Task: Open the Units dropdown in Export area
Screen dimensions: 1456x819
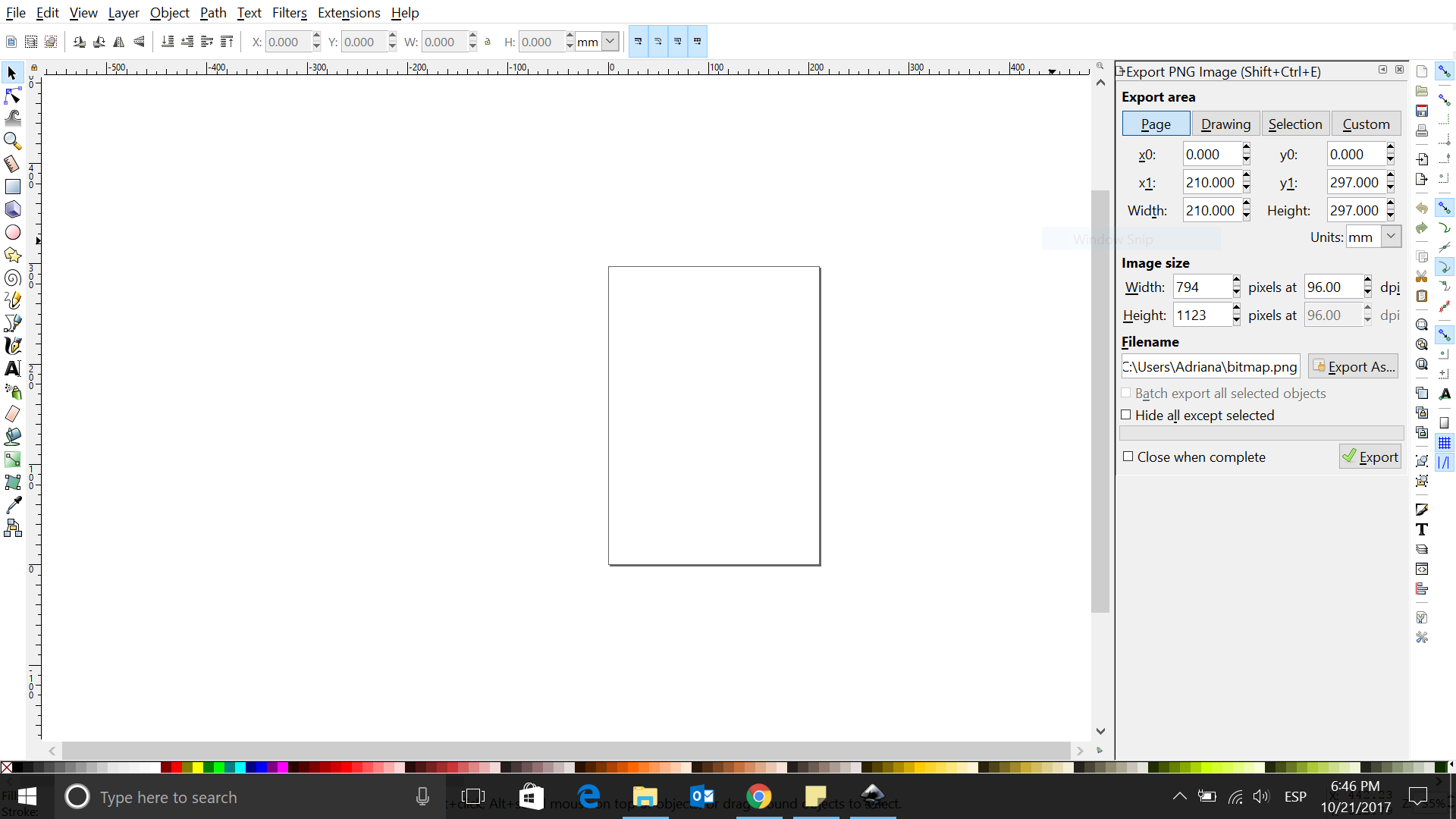Action: tap(1390, 237)
